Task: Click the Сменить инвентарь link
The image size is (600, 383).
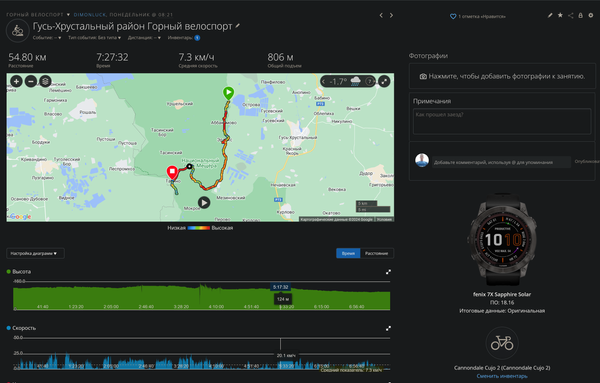Action: point(502,376)
